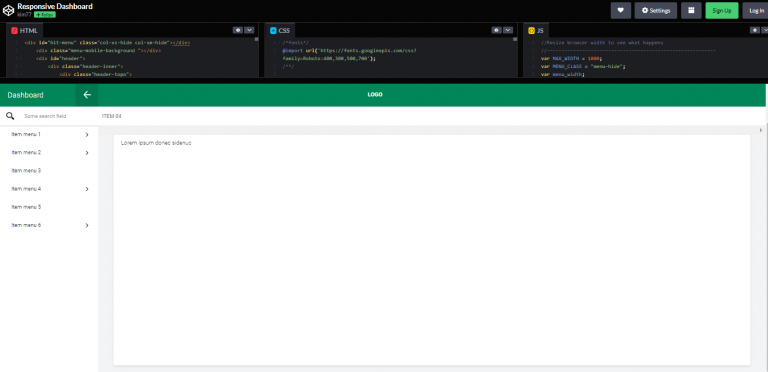Click the back arrow in green header
Screen dimensions: 768x372
[87, 95]
